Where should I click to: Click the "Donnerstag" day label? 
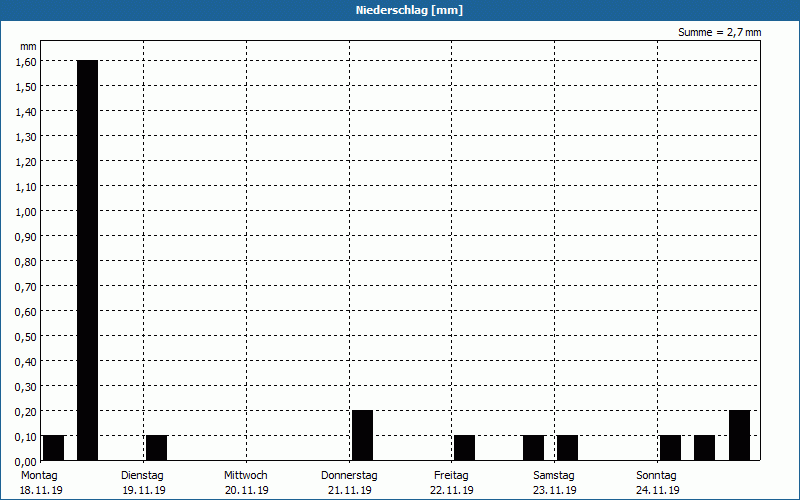pos(349,476)
